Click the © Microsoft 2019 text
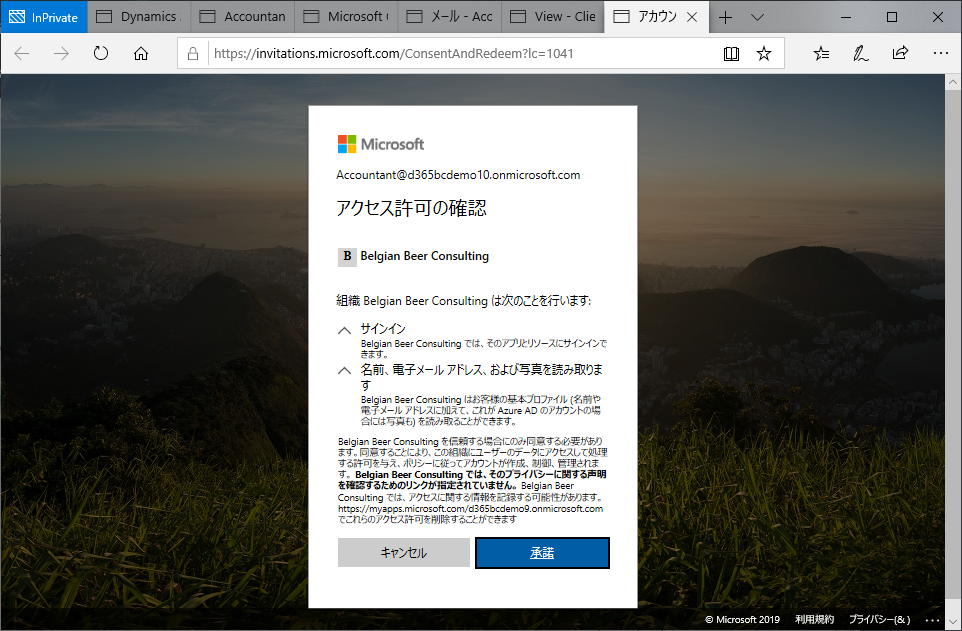The image size is (962, 631). pyautogui.click(x=742, y=619)
